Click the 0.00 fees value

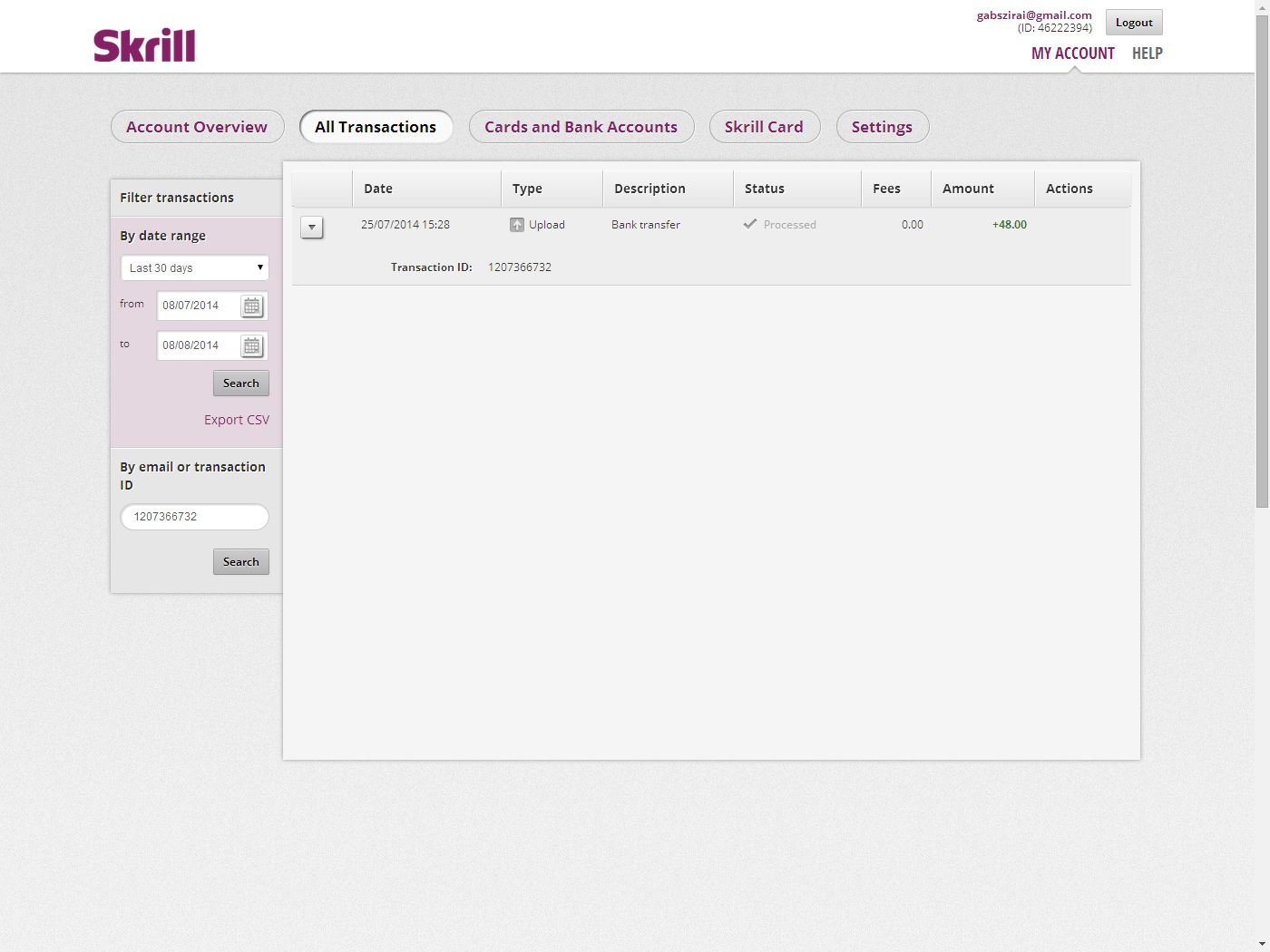coord(913,225)
